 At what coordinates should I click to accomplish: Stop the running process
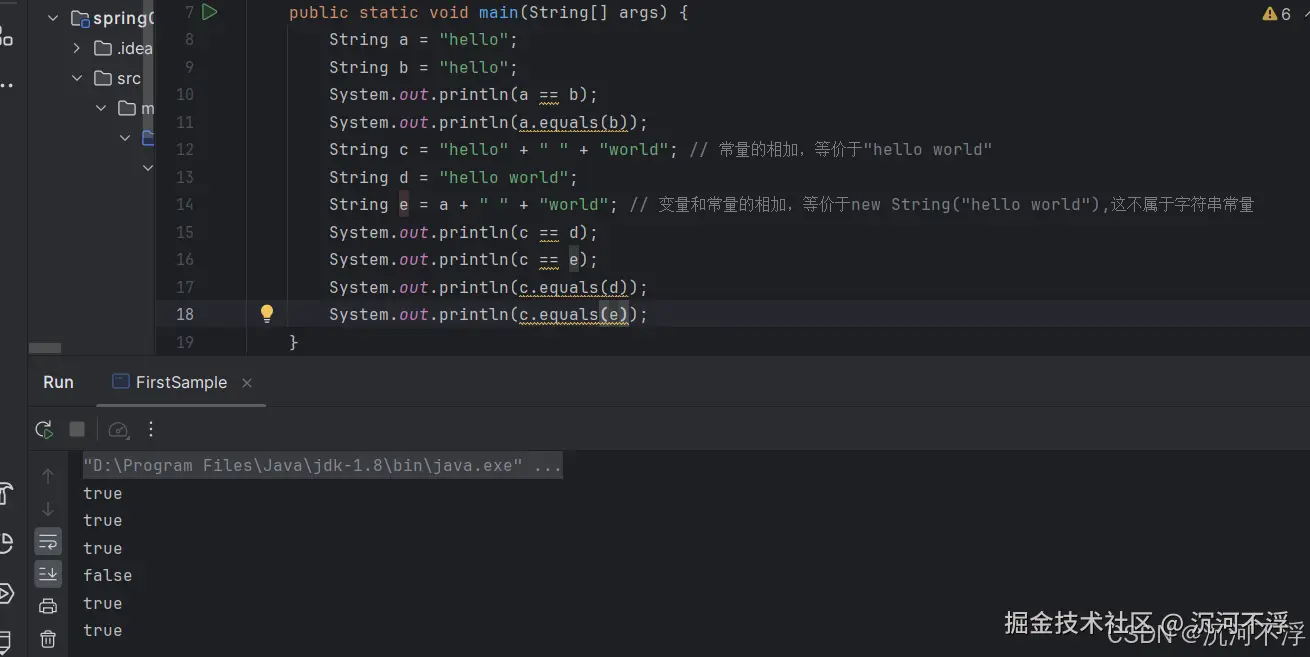pos(77,429)
